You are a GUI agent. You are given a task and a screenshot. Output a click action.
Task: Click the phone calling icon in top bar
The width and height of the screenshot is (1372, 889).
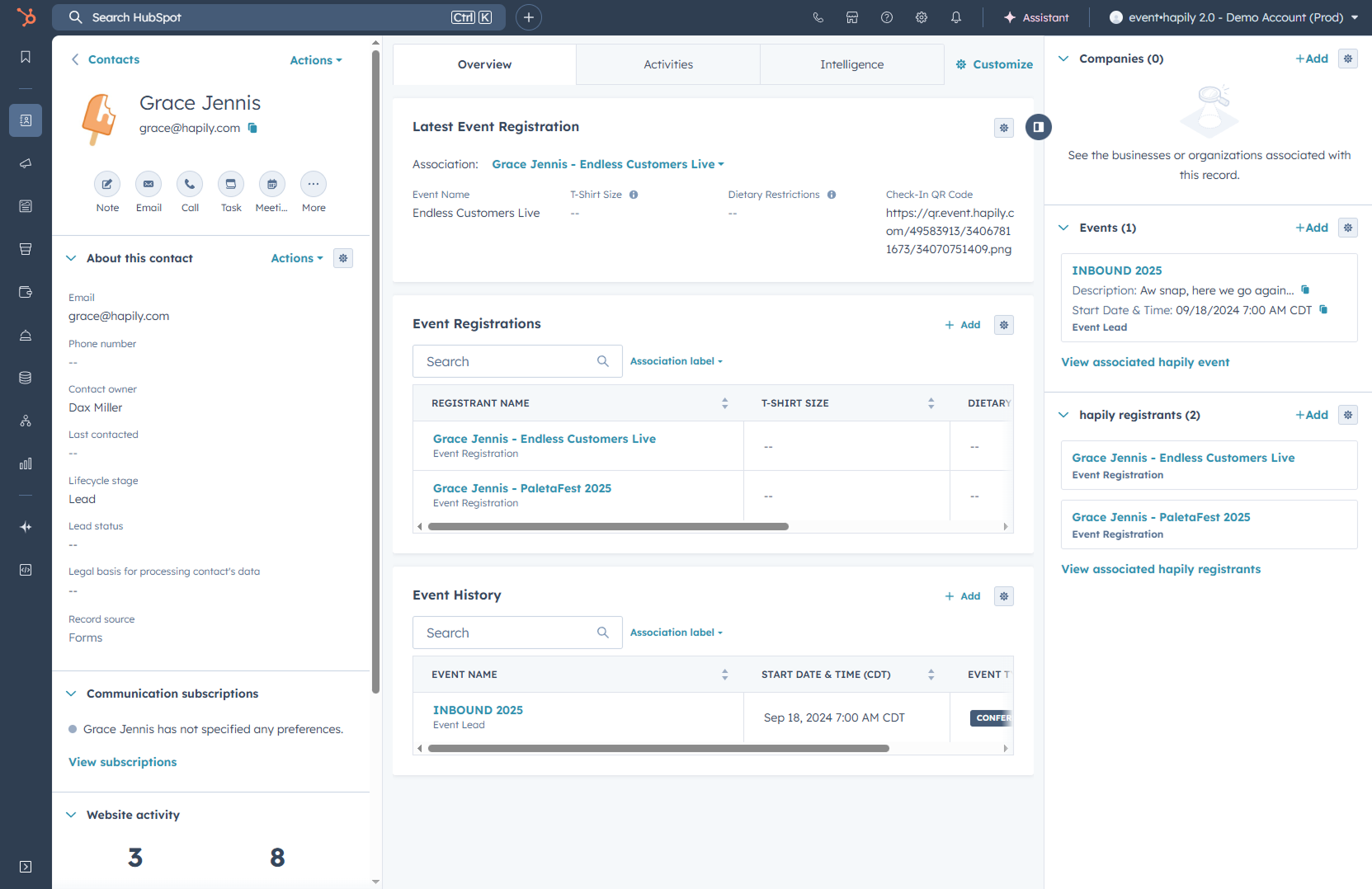coord(818,17)
